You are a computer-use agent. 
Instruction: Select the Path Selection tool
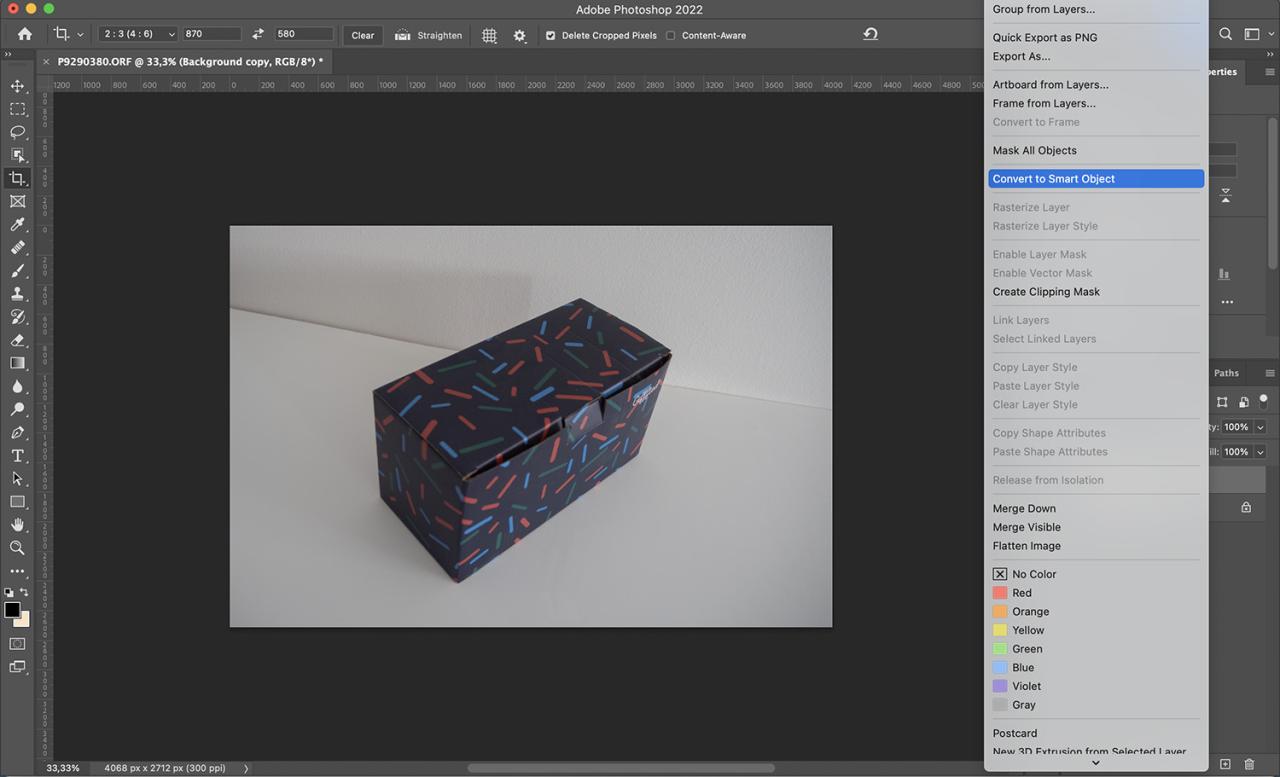(17, 478)
